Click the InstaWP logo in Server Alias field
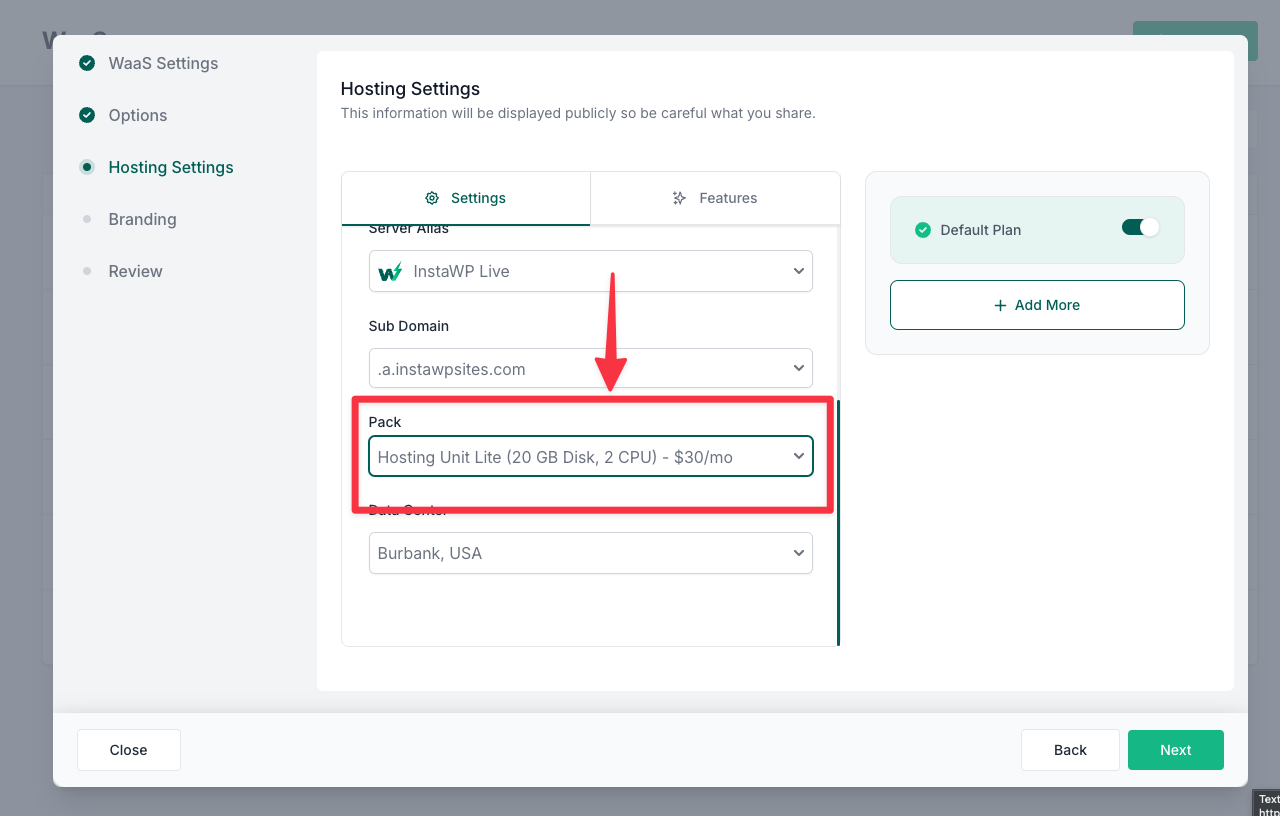The image size is (1280, 816). coord(390,271)
